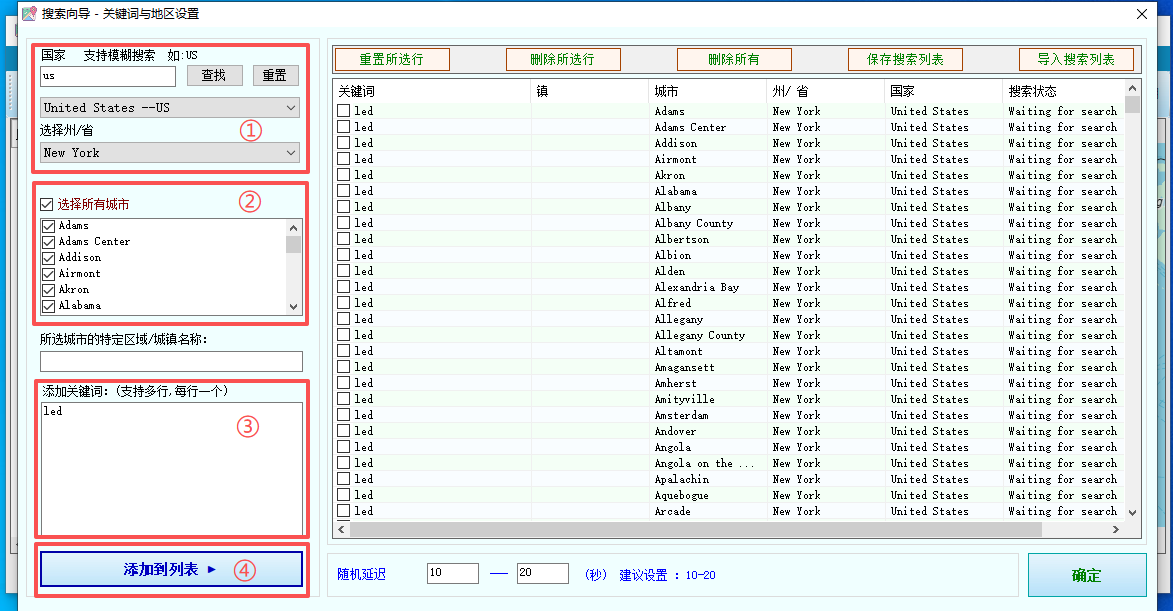The width and height of the screenshot is (1173, 611).
Task: Click the results table horizontal scrollbar right arrow
Action: [x=1117, y=529]
